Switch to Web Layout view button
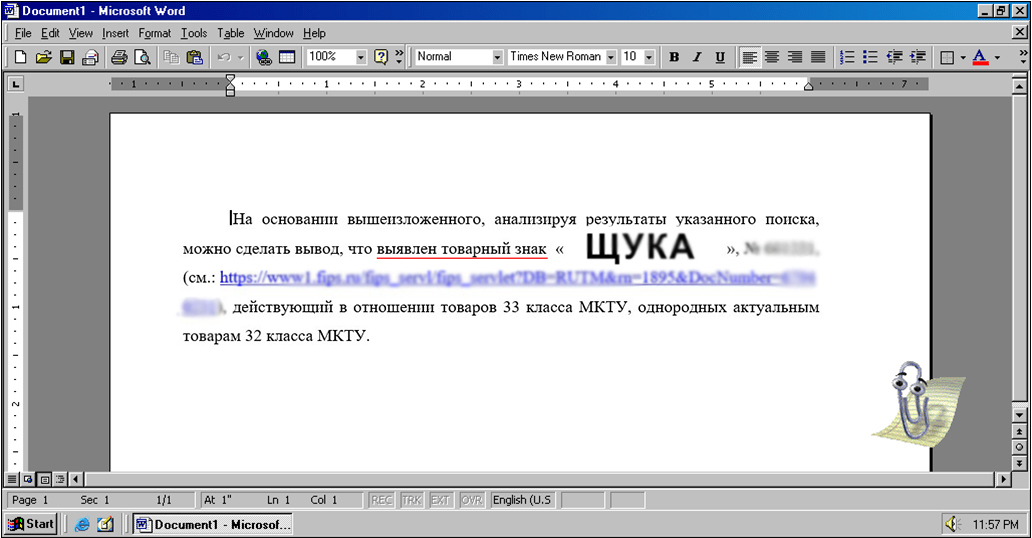1032x538 pixels. tap(28, 479)
